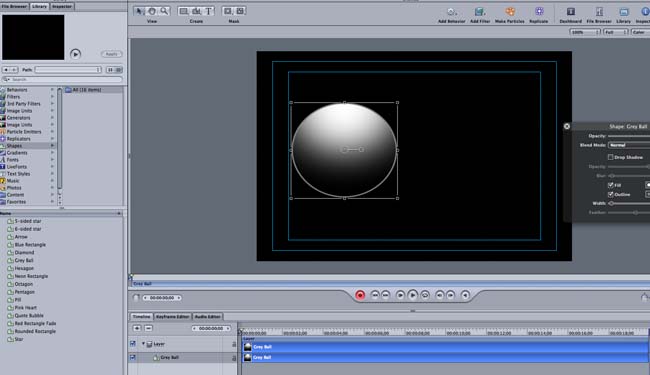Adjust the top Opacity slider in dashboard
The image size is (650, 375).
628,136
